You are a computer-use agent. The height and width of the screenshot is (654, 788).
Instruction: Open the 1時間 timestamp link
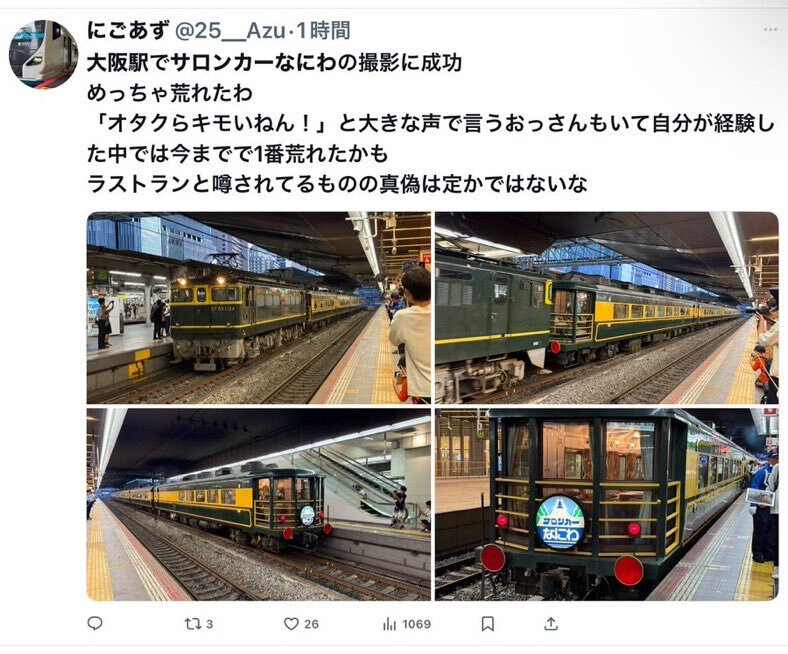pyautogui.click(x=323, y=31)
